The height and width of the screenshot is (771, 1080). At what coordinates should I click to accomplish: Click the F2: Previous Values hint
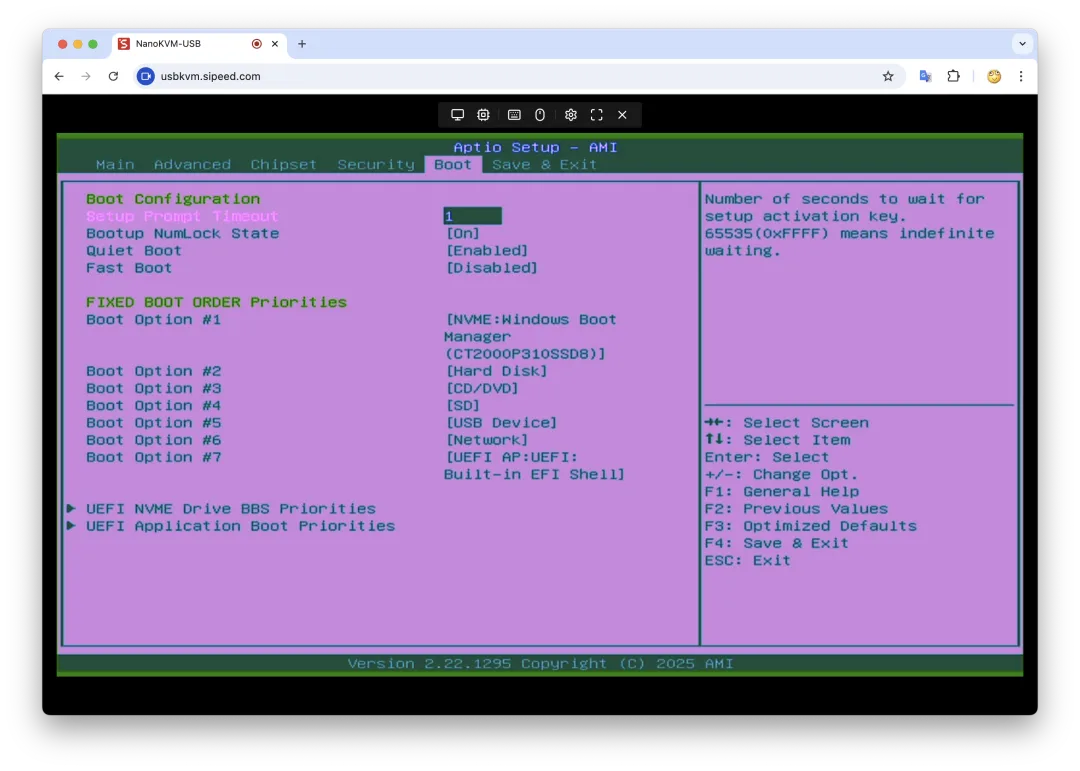click(796, 509)
